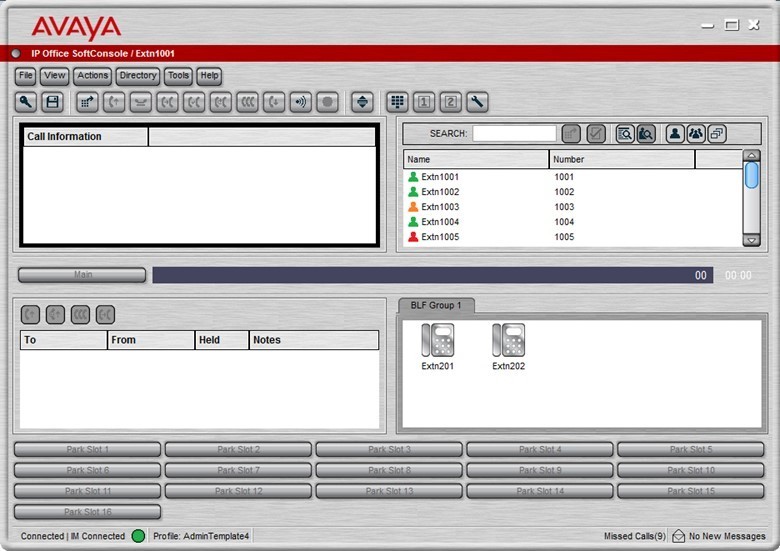780x551 pixels.
Task: Click the person search magnifier directory icon
Action: click(x=646, y=134)
